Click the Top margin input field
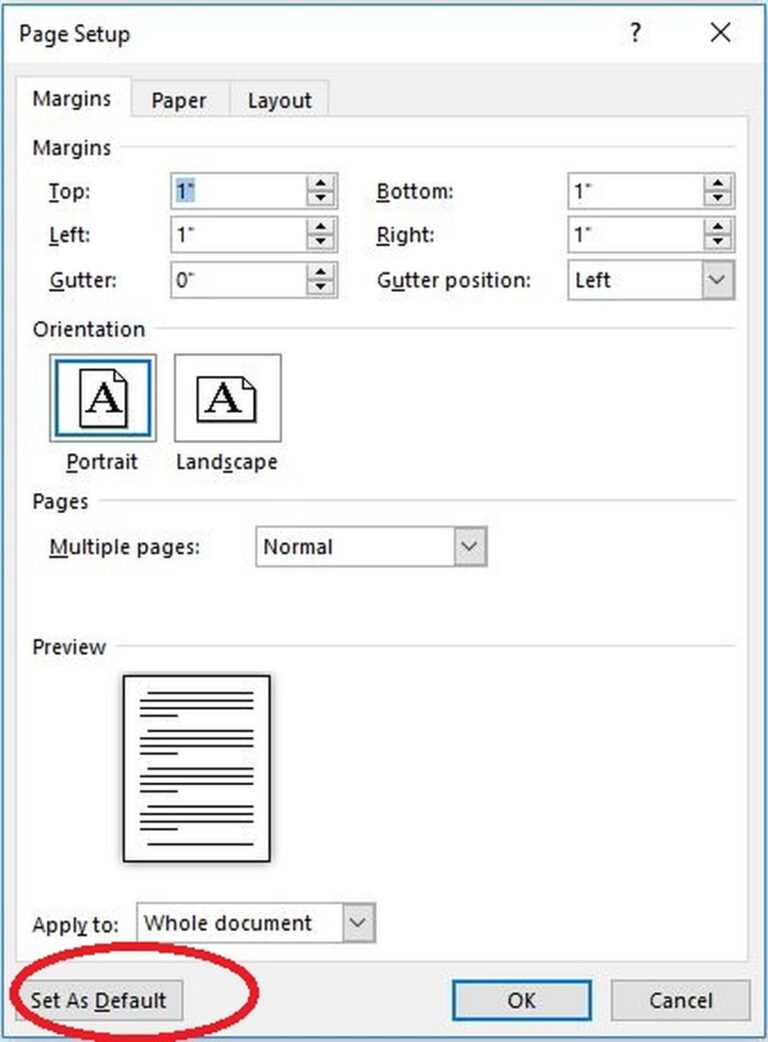 pos(239,191)
